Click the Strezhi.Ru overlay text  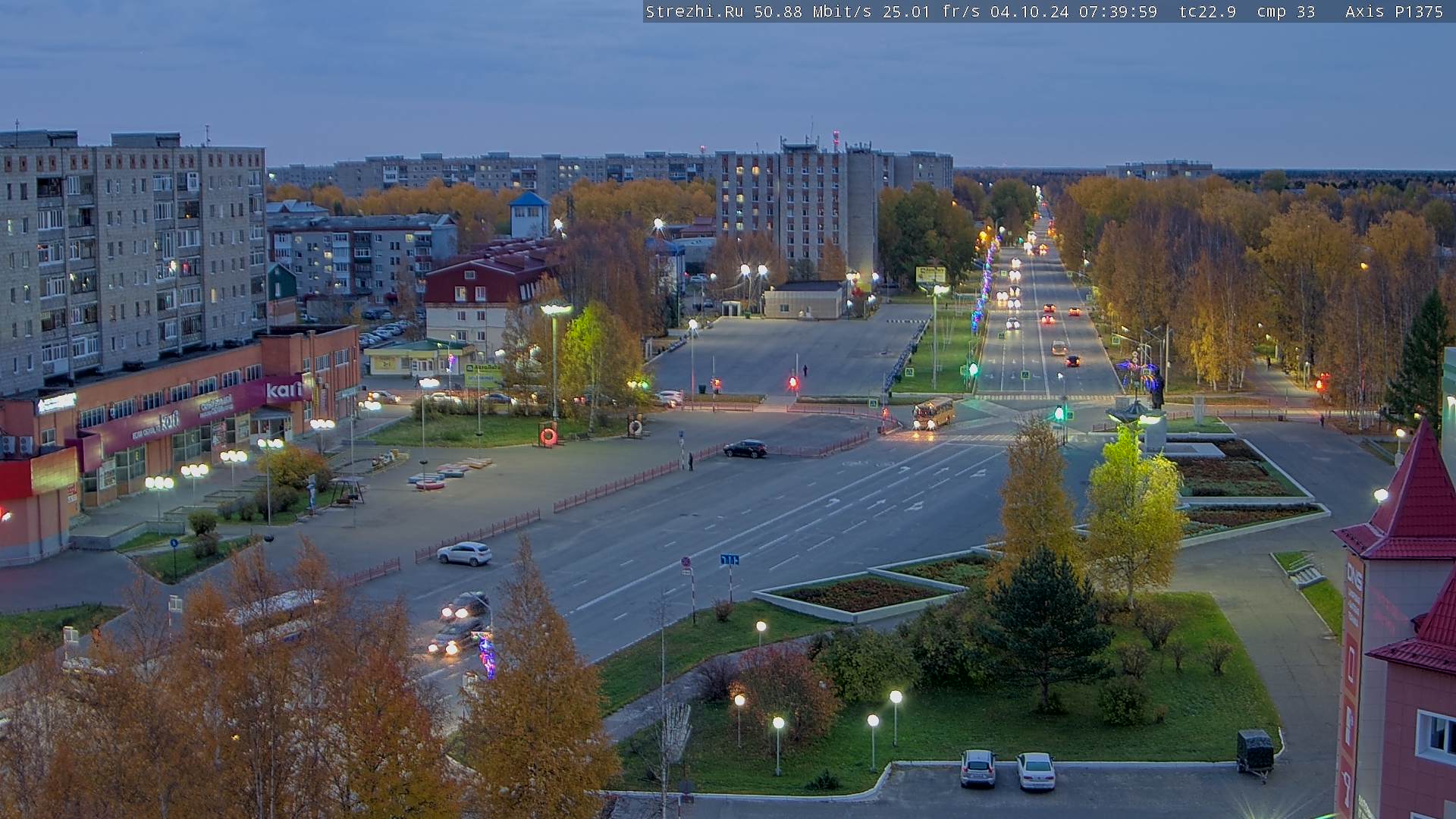(694, 11)
